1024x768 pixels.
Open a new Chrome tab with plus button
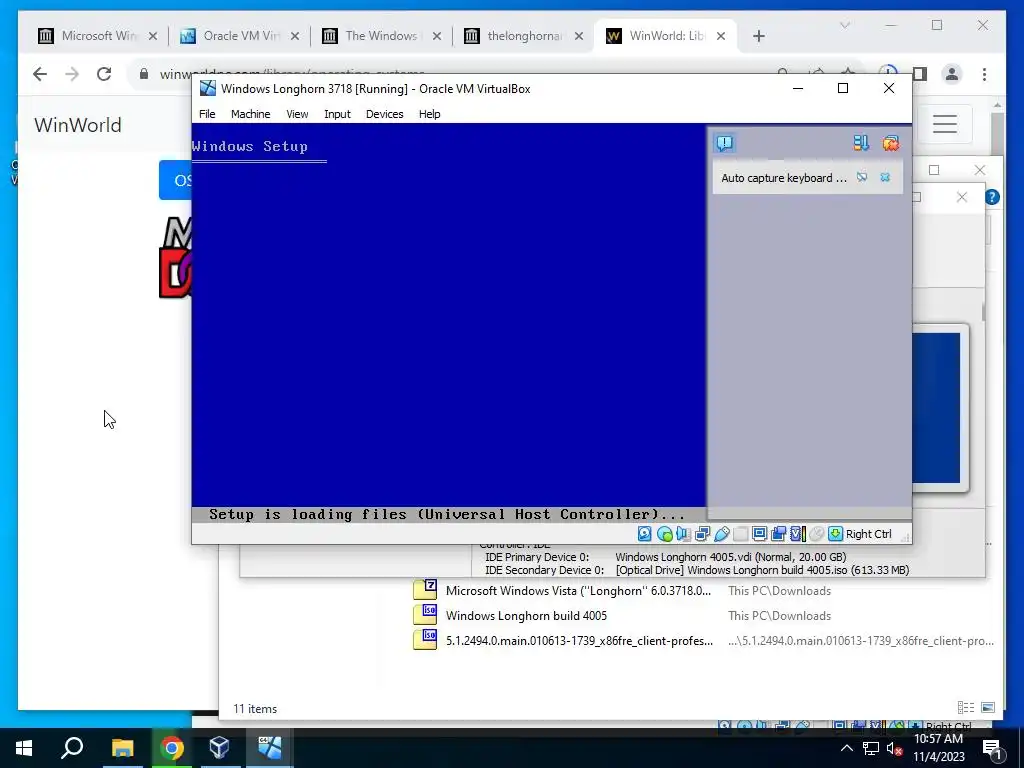758,36
